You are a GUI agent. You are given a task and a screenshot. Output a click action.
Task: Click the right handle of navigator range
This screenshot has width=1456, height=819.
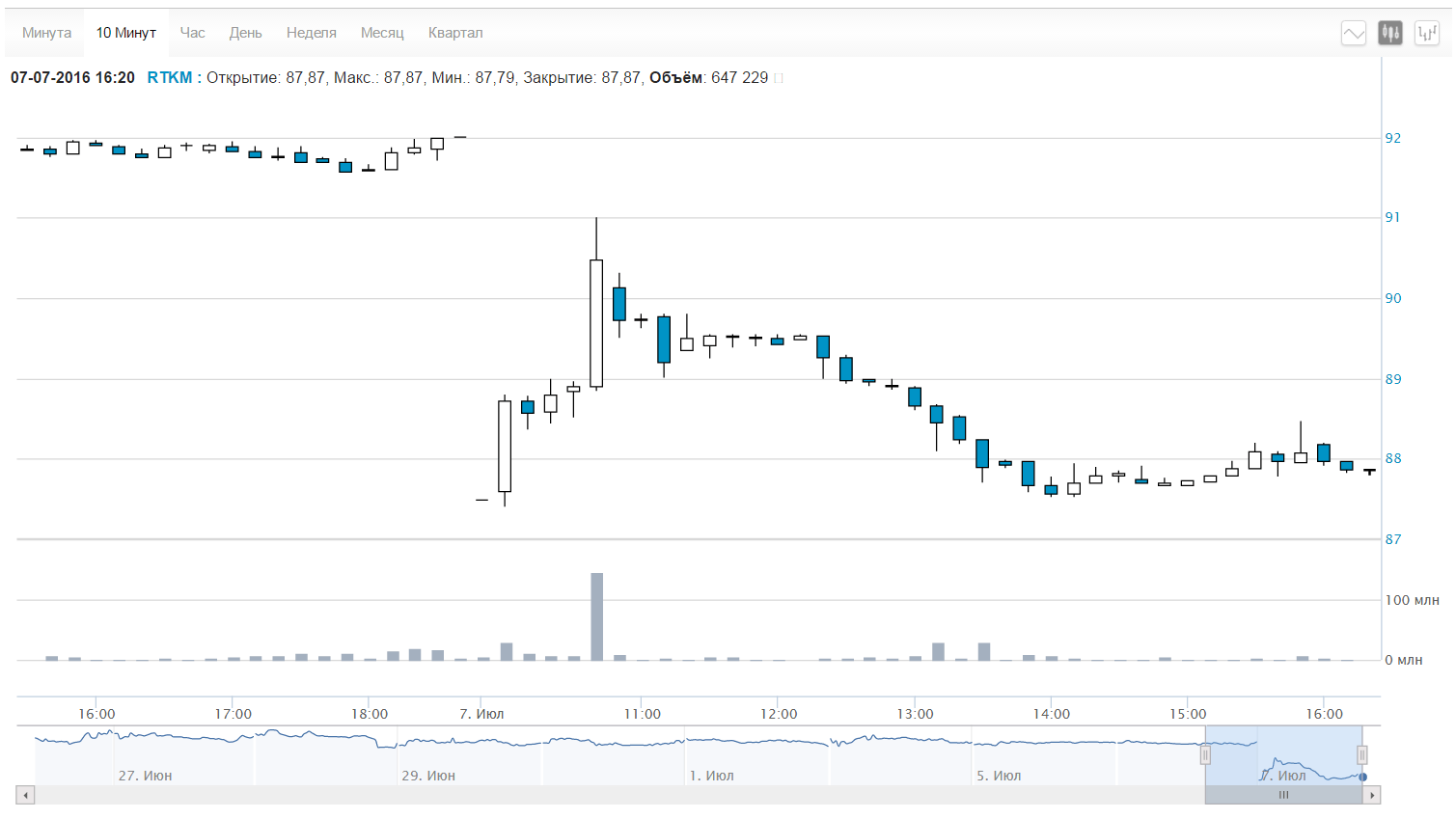[1362, 755]
